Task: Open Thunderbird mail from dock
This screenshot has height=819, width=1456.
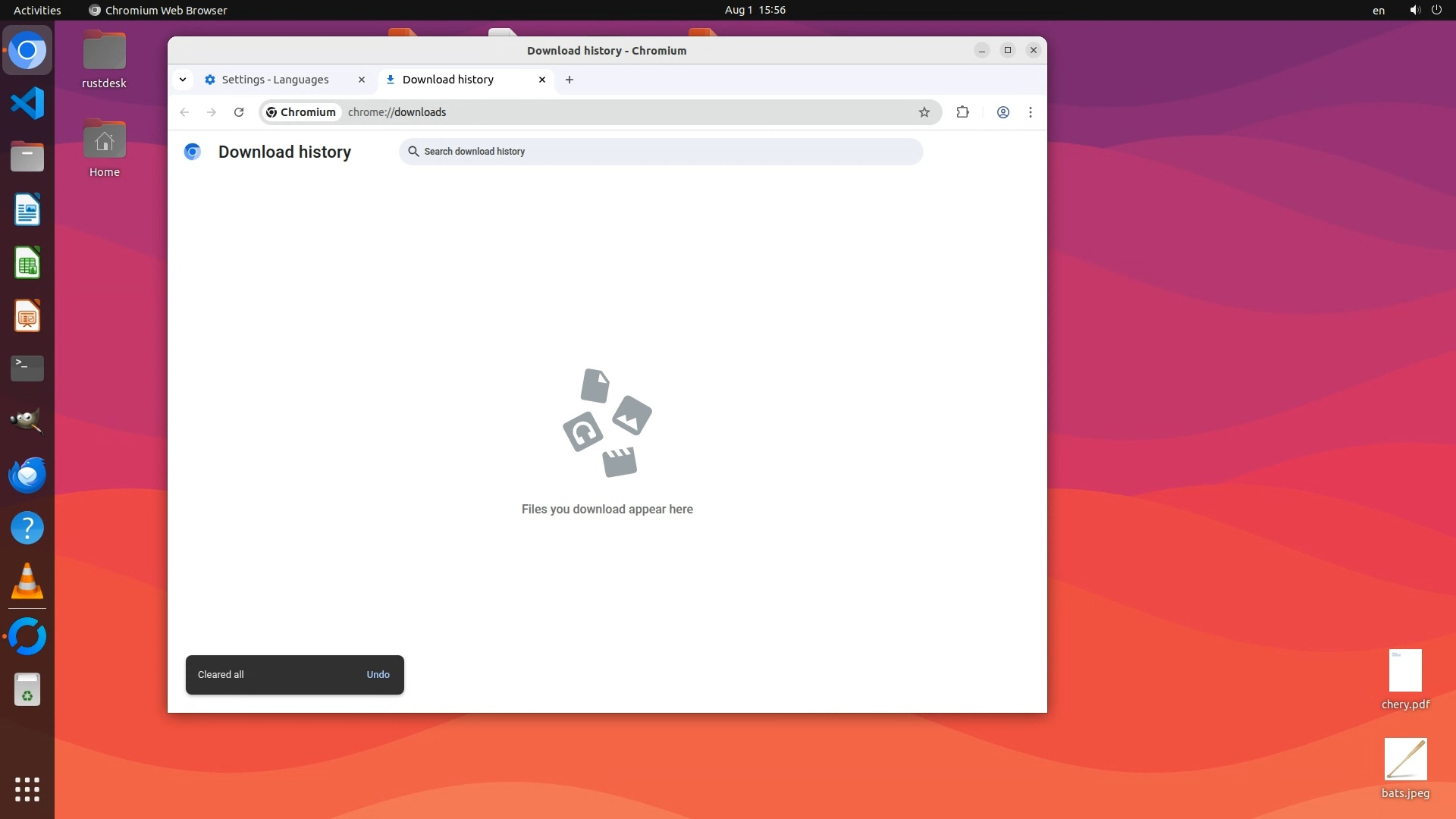Action: tap(27, 475)
